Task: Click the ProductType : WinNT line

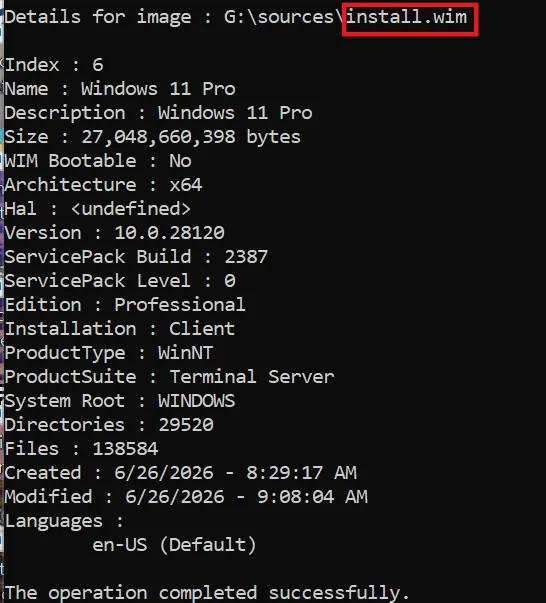Action: (x=109, y=353)
